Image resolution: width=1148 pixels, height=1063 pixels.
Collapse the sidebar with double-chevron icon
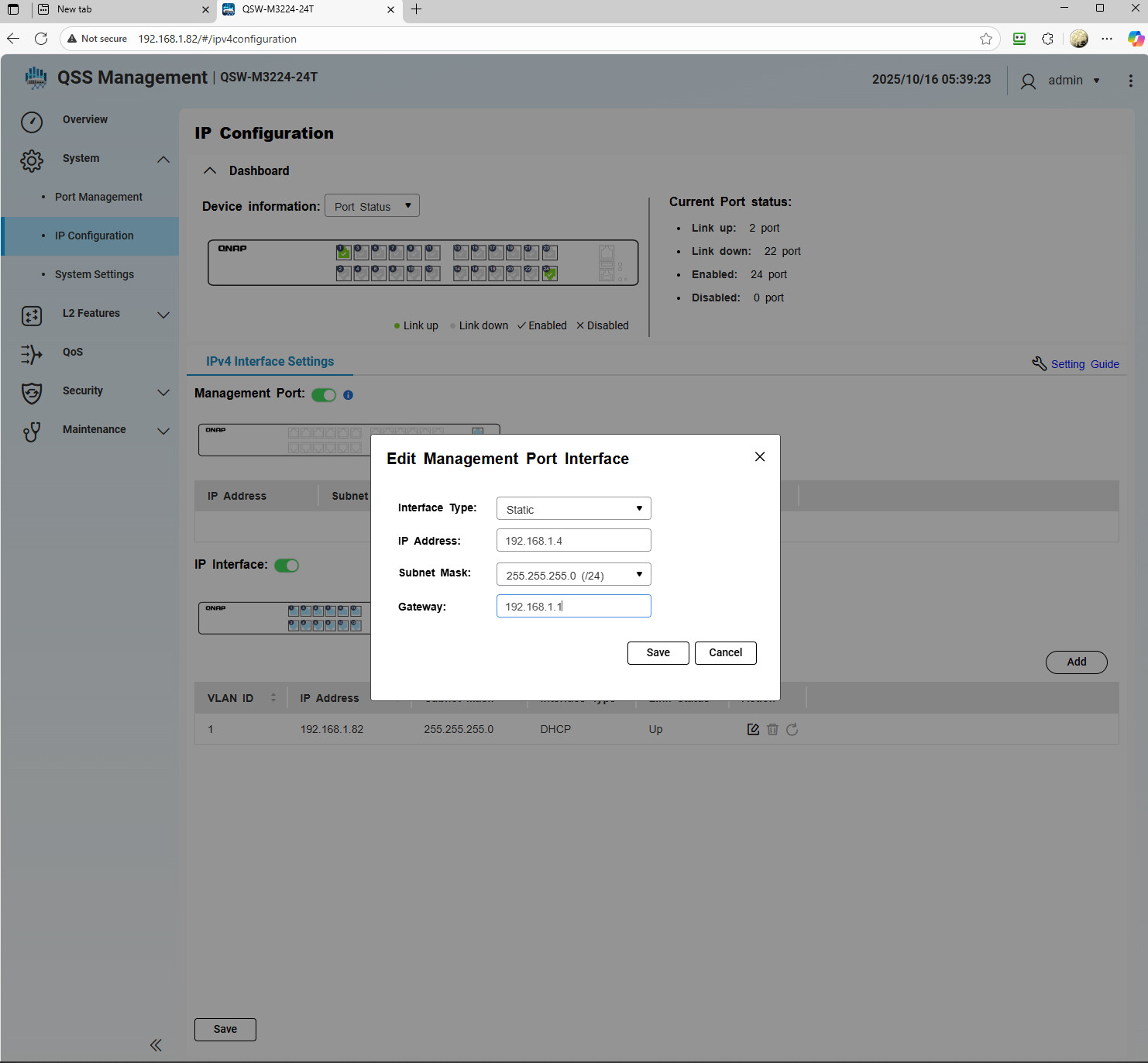[x=156, y=1045]
